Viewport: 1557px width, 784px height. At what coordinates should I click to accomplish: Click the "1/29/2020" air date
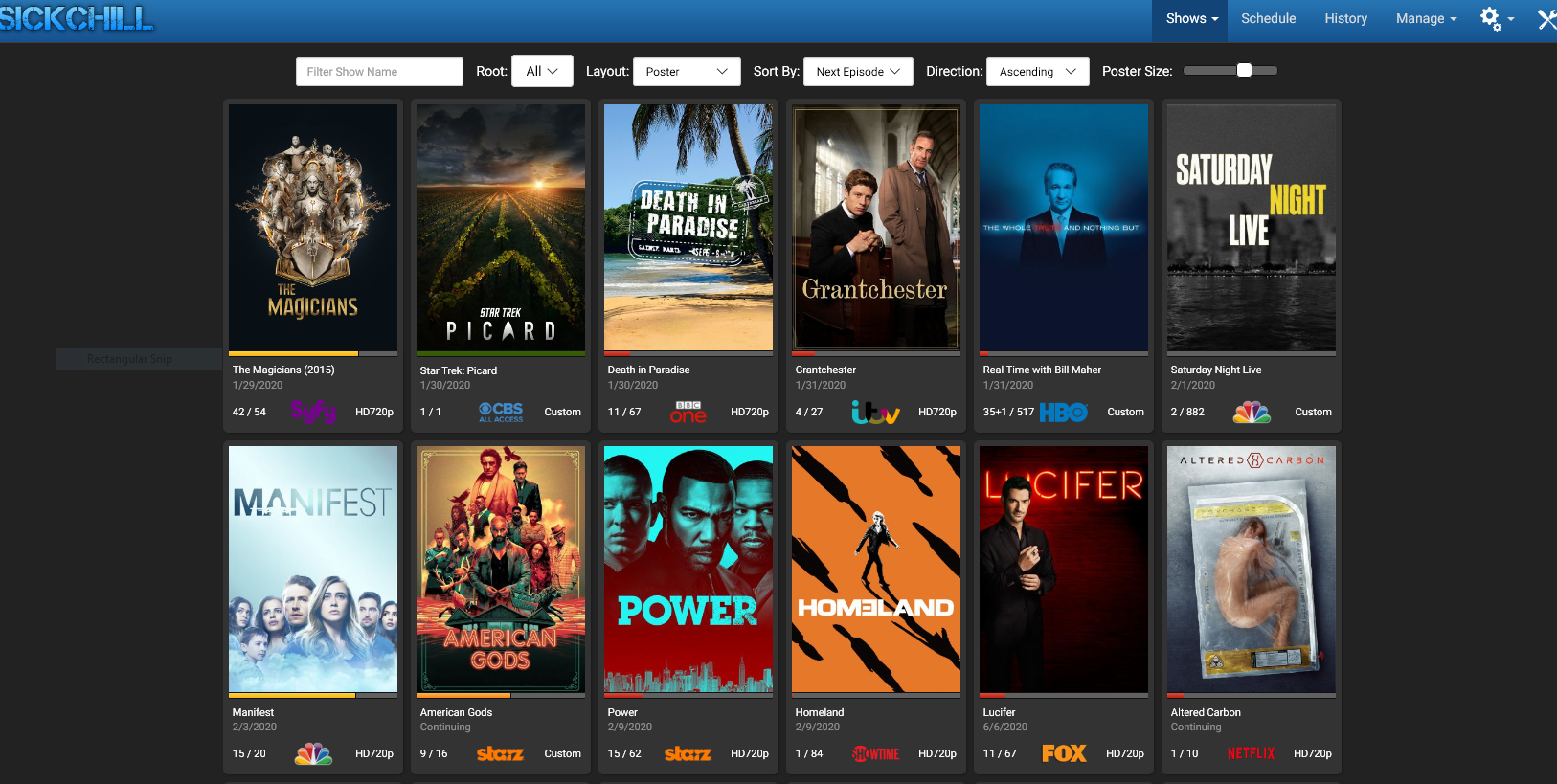click(258, 385)
